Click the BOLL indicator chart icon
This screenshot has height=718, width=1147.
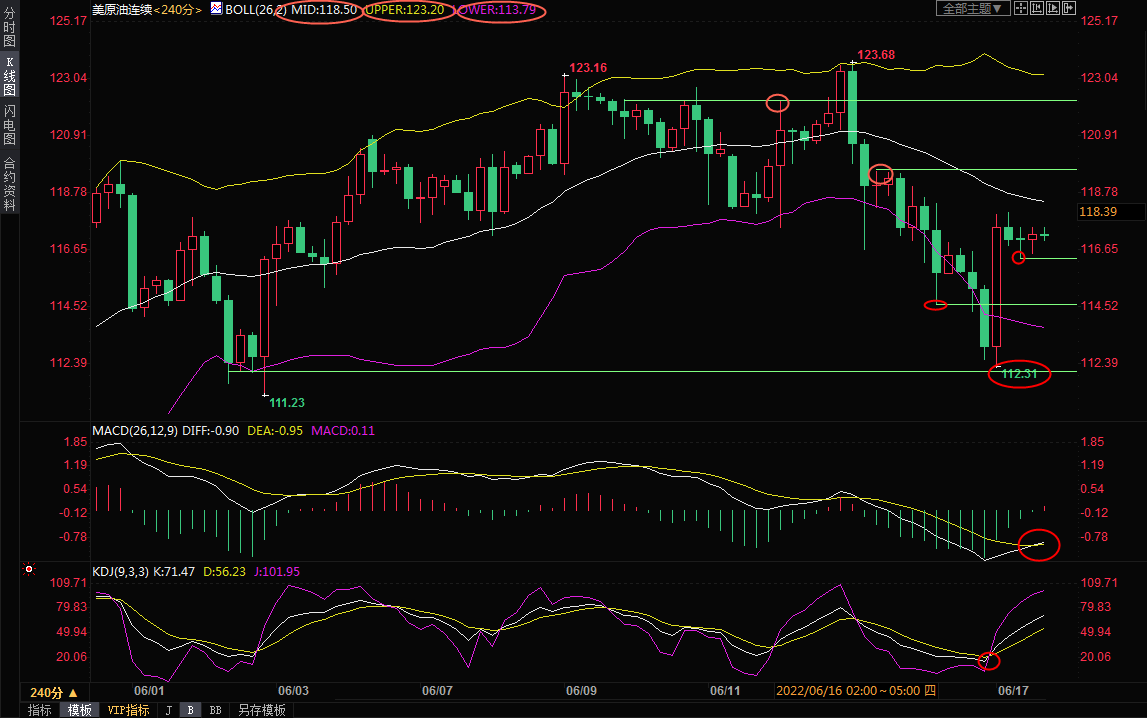215,9
